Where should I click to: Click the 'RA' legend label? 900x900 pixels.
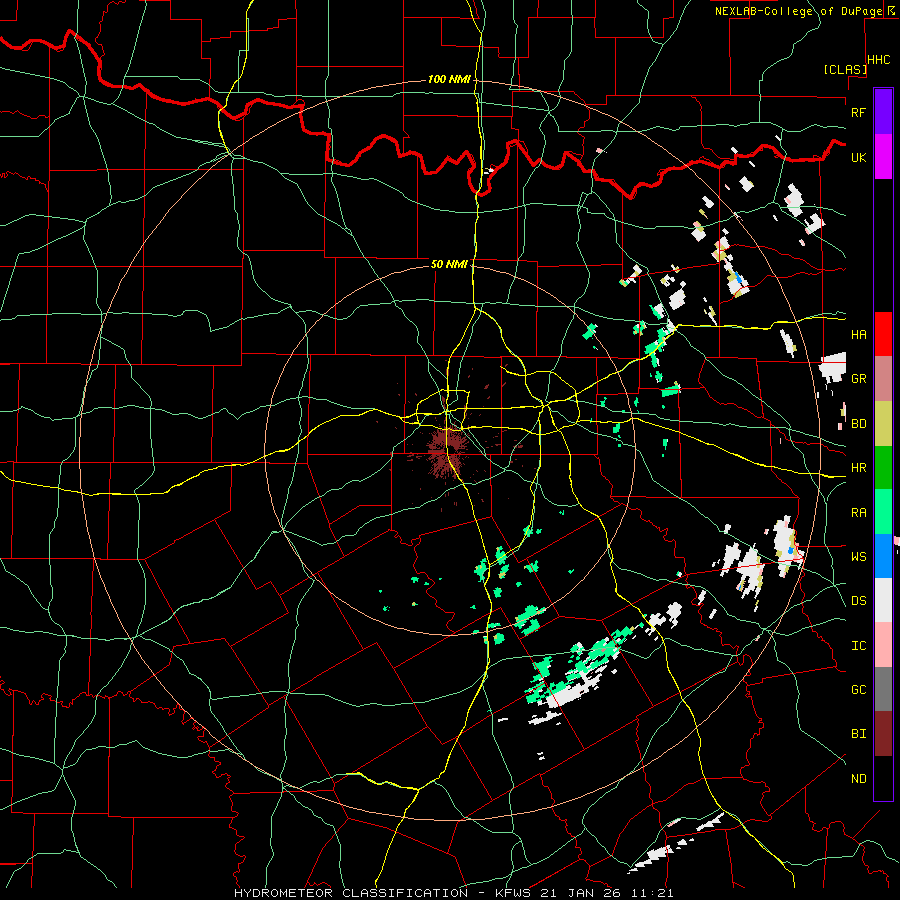click(x=858, y=513)
